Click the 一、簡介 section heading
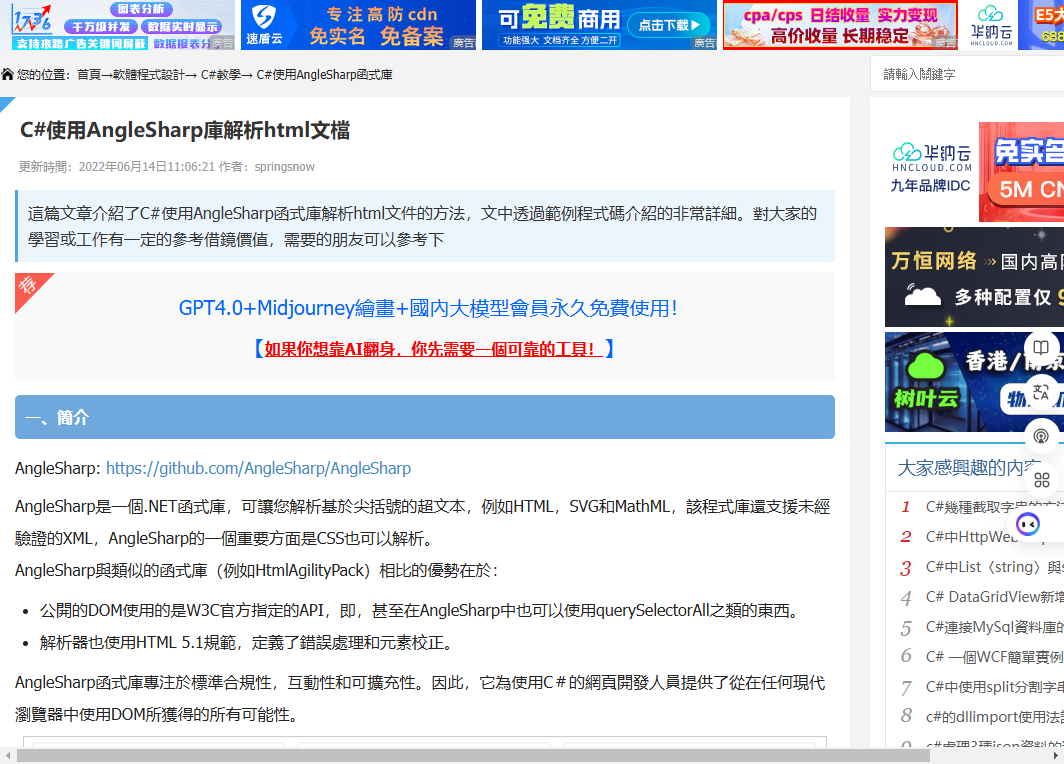This screenshot has width=1064, height=764. [x=425, y=417]
